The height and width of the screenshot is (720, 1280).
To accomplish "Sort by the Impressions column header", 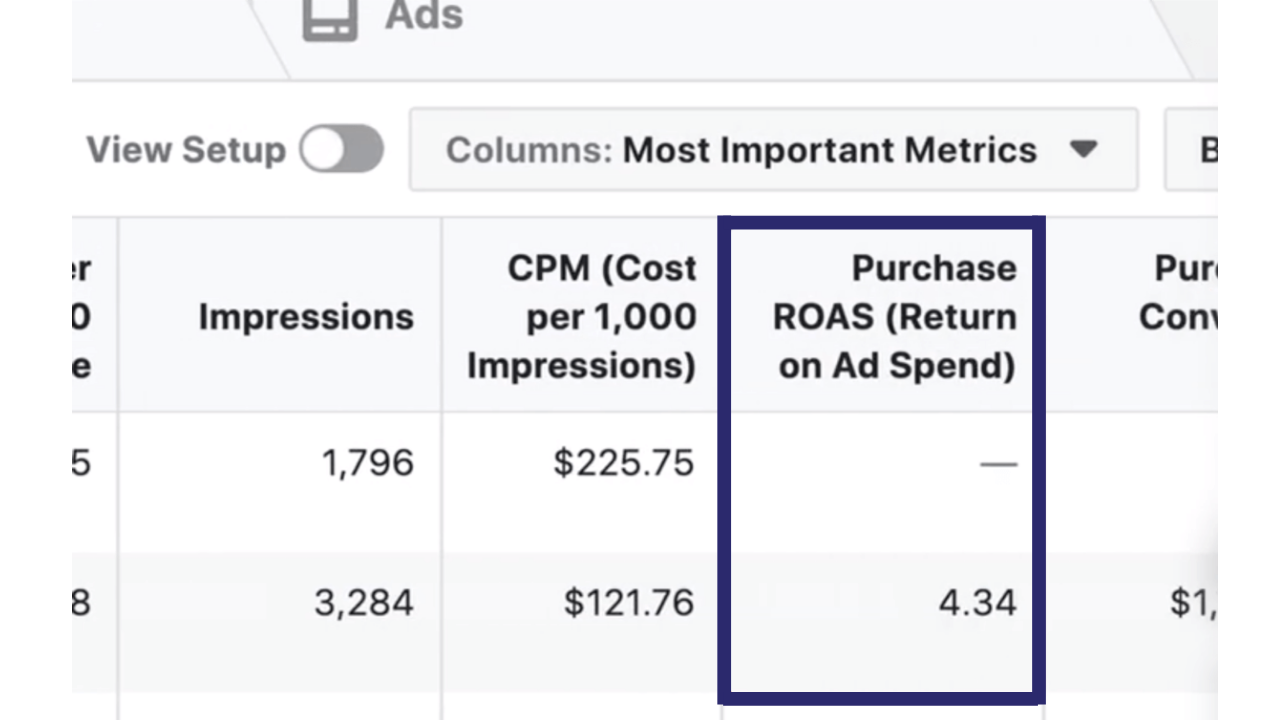I will (305, 317).
